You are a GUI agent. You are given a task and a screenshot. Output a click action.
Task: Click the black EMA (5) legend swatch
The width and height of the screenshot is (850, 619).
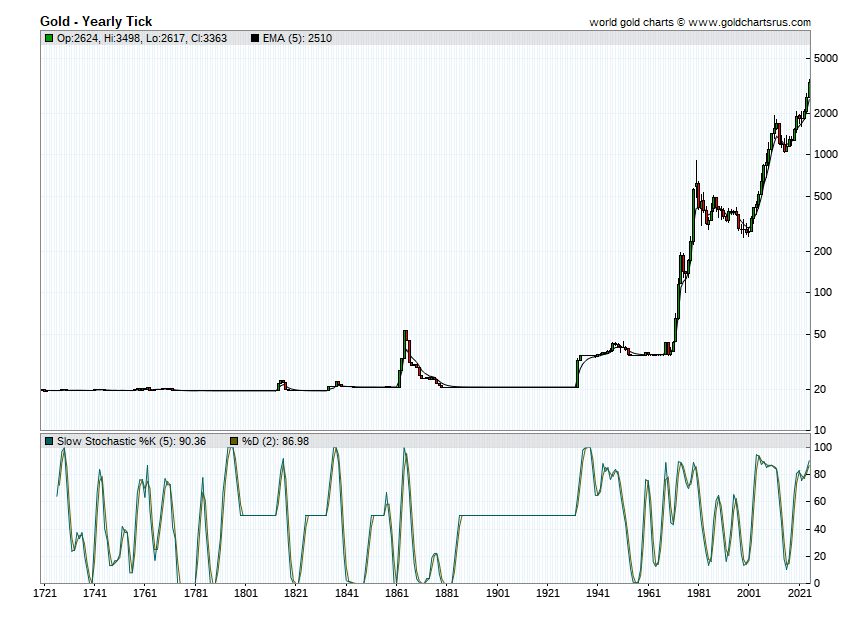[x=255, y=38]
